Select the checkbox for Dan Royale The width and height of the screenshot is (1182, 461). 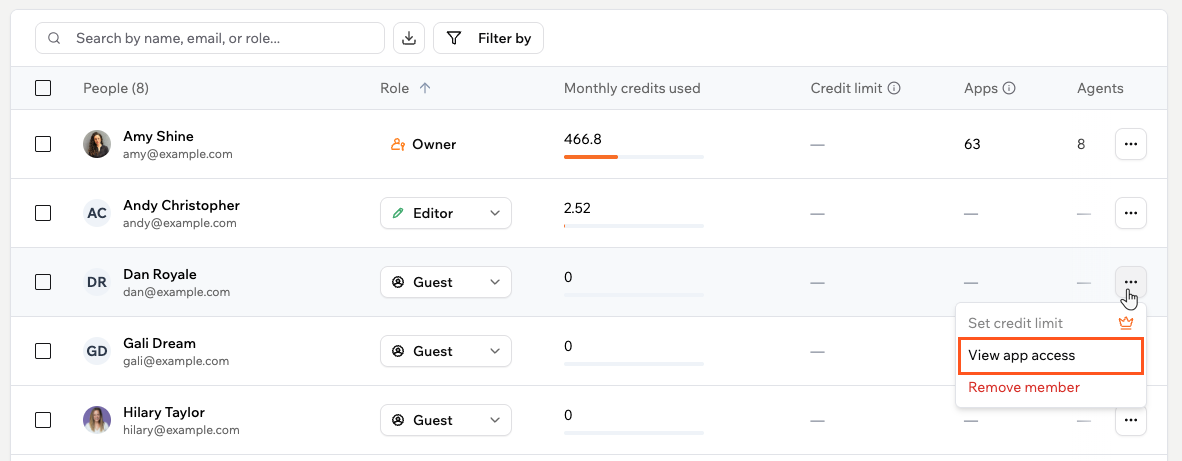click(43, 282)
